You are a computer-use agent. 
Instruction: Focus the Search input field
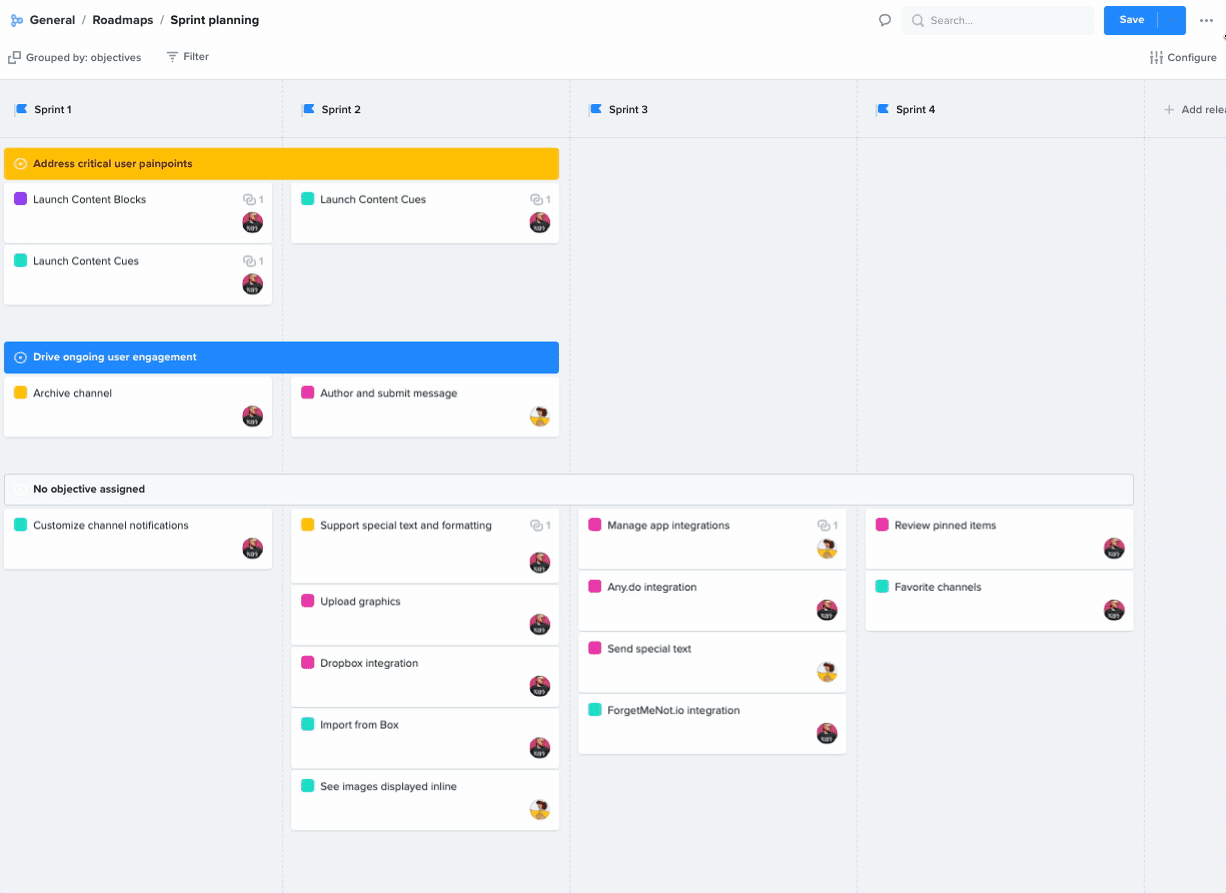tap(998, 20)
